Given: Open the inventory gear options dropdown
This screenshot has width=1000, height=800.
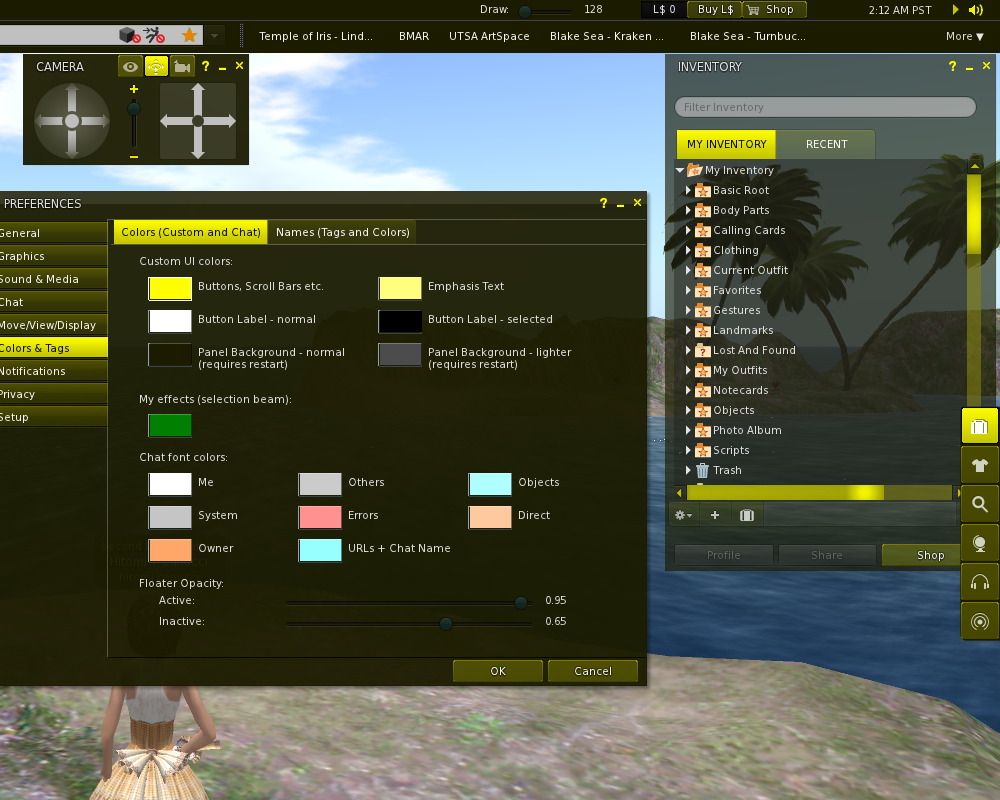Looking at the screenshot, I should 683,515.
